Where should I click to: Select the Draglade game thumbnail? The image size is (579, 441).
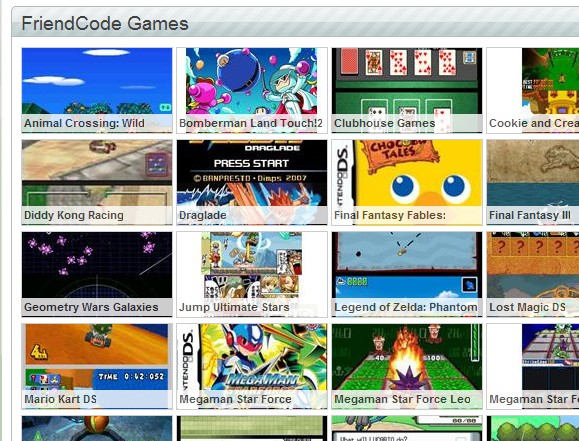pyautogui.click(x=252, y=182)
